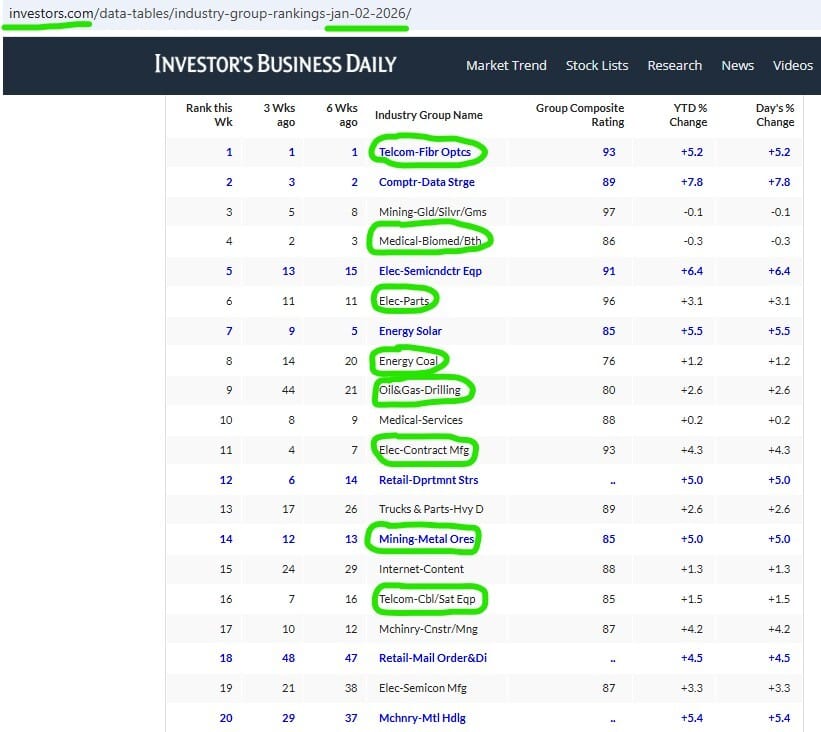
Task: Click the Rank this Wk column header
Action: click(209, 115)
